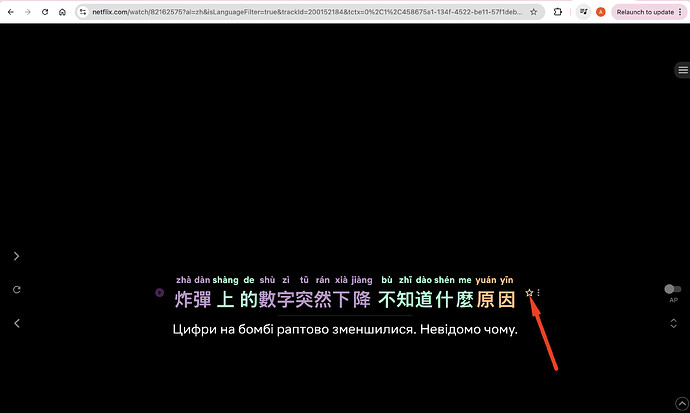The image size is (690, 413).
Task: Go to previous subtitle with left chevron
Action: click(x=16, y=323)
